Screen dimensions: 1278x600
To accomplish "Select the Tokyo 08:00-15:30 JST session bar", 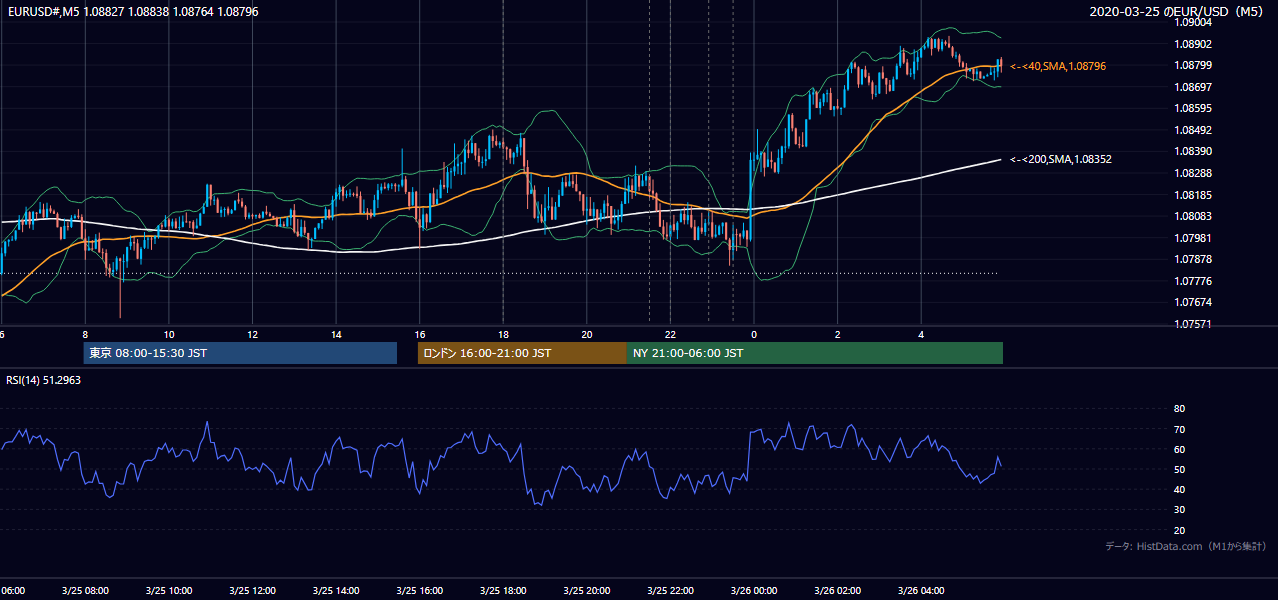I will pos(240,353).
